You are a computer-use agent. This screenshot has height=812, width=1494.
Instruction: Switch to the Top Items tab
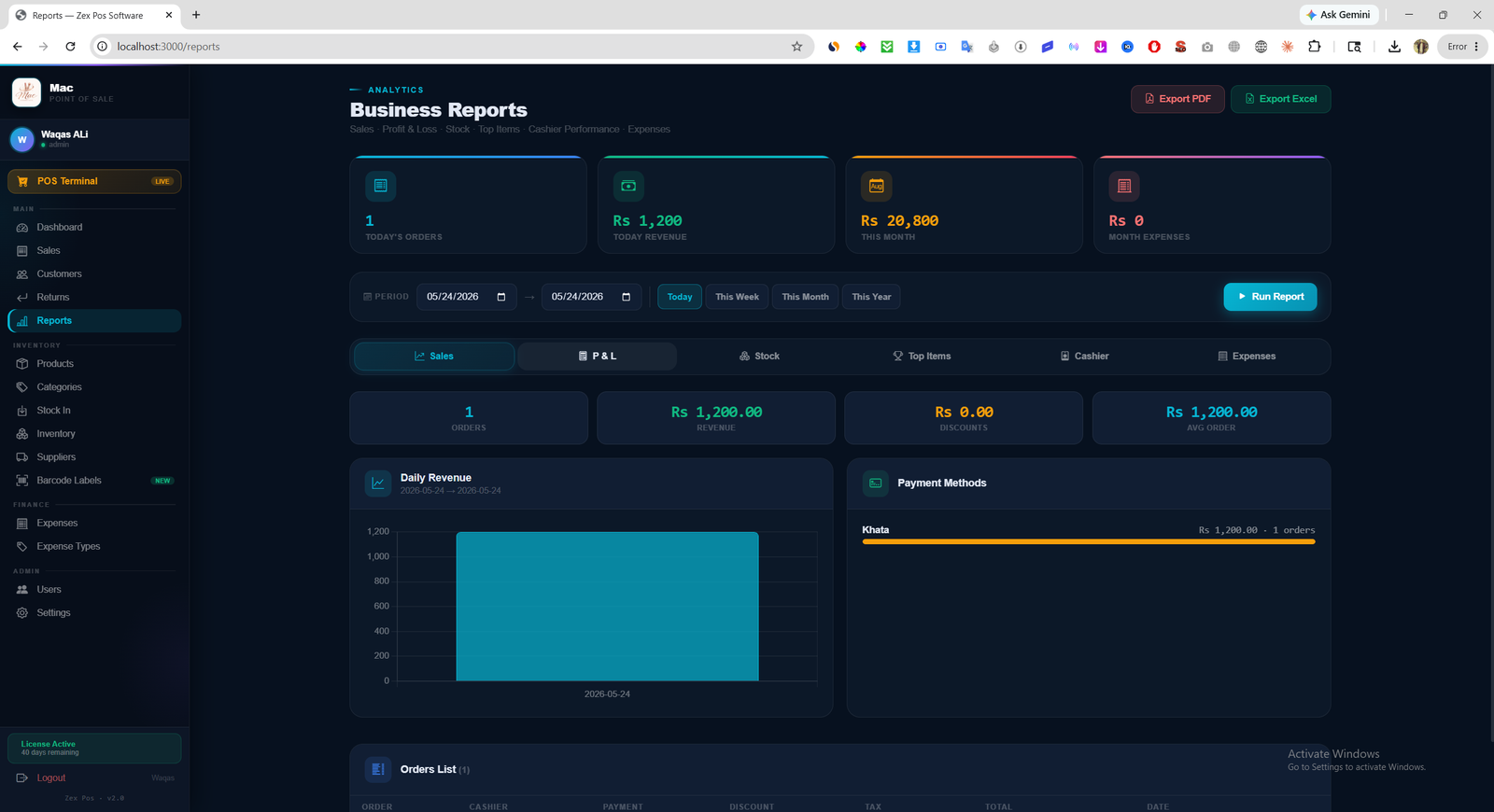tap(922, 356)
